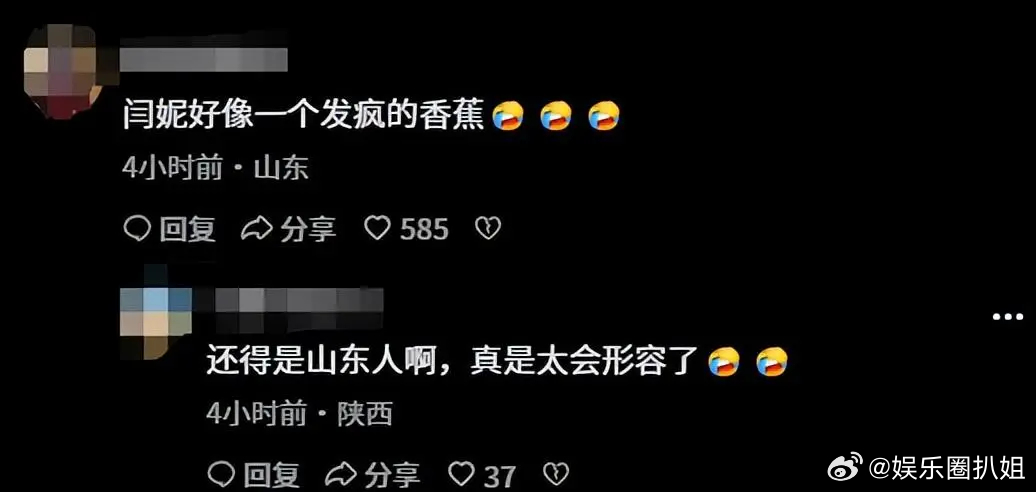Click the 回复 label on the Shaanxi reply
This screenshot has height=492, width=1036.
click(x=271, y=474)
